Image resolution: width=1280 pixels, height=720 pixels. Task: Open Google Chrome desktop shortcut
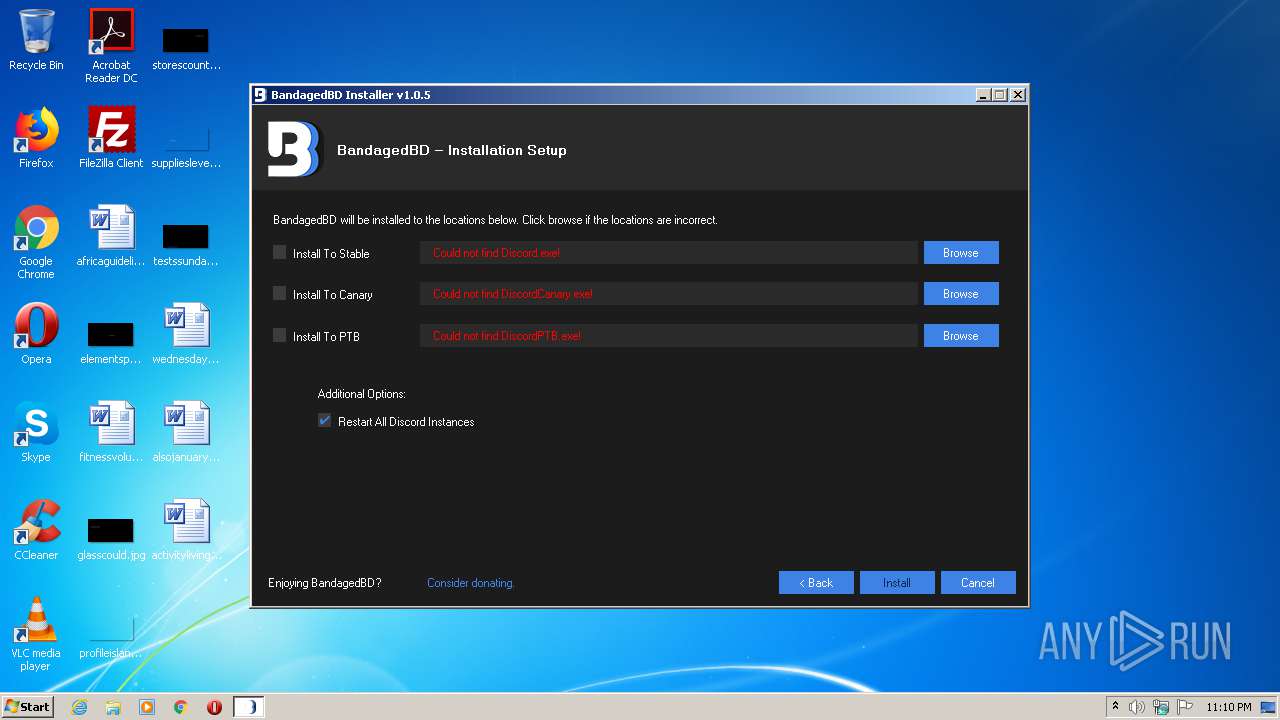click(x=36, y=242)
